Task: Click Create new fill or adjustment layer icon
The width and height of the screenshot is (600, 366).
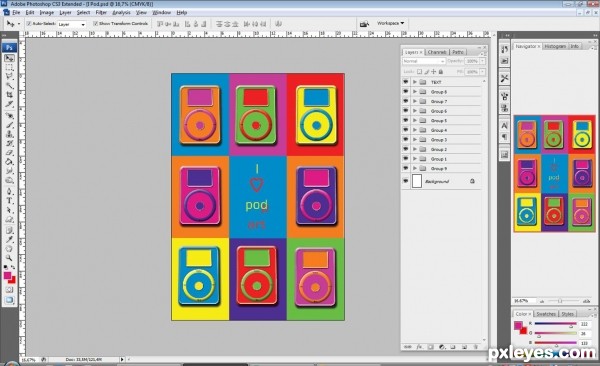Action: pyautogui.click(x=442, y=347)
